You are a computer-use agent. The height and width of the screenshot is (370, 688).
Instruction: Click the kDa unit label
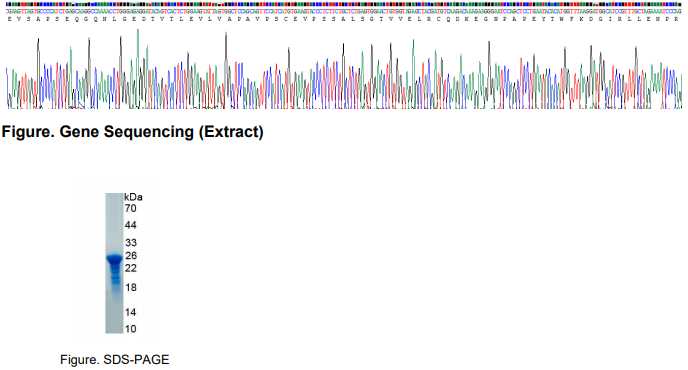[133, 197]
